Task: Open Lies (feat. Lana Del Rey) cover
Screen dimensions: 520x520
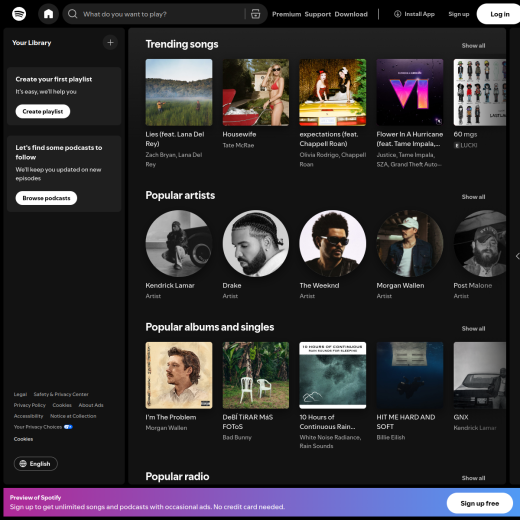Action: click(x=179, y=92)
